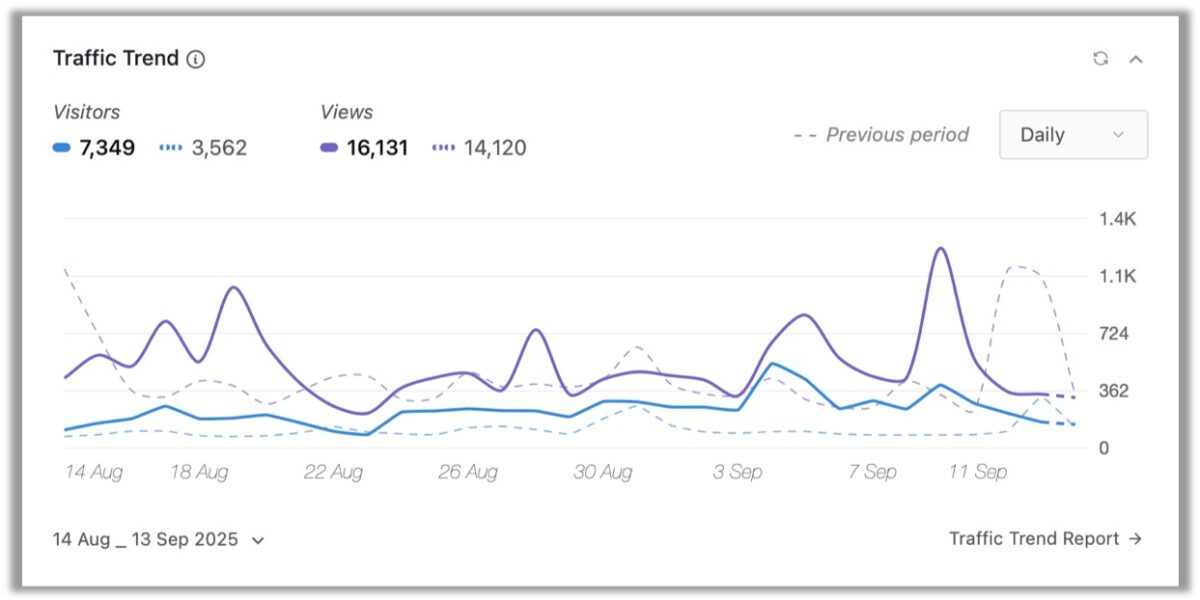Open the Daily interval dropdown
1200x600 pixels.
tap(1073, 135)
